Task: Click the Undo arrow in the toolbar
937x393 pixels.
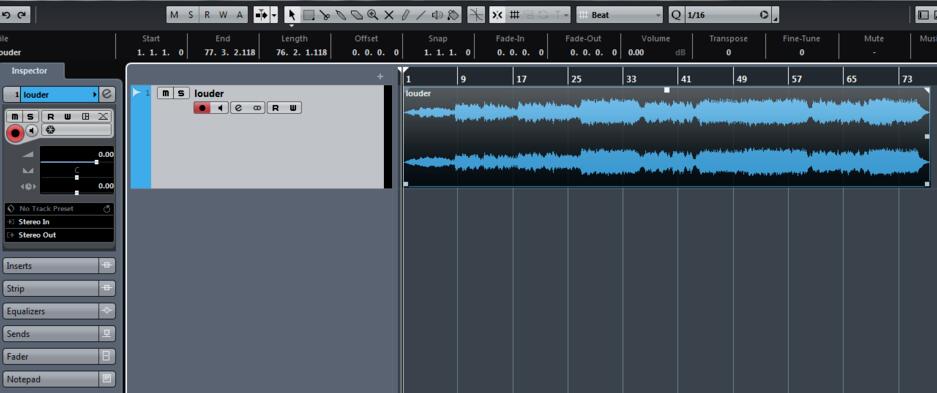Action: click(x=7, y=15)
